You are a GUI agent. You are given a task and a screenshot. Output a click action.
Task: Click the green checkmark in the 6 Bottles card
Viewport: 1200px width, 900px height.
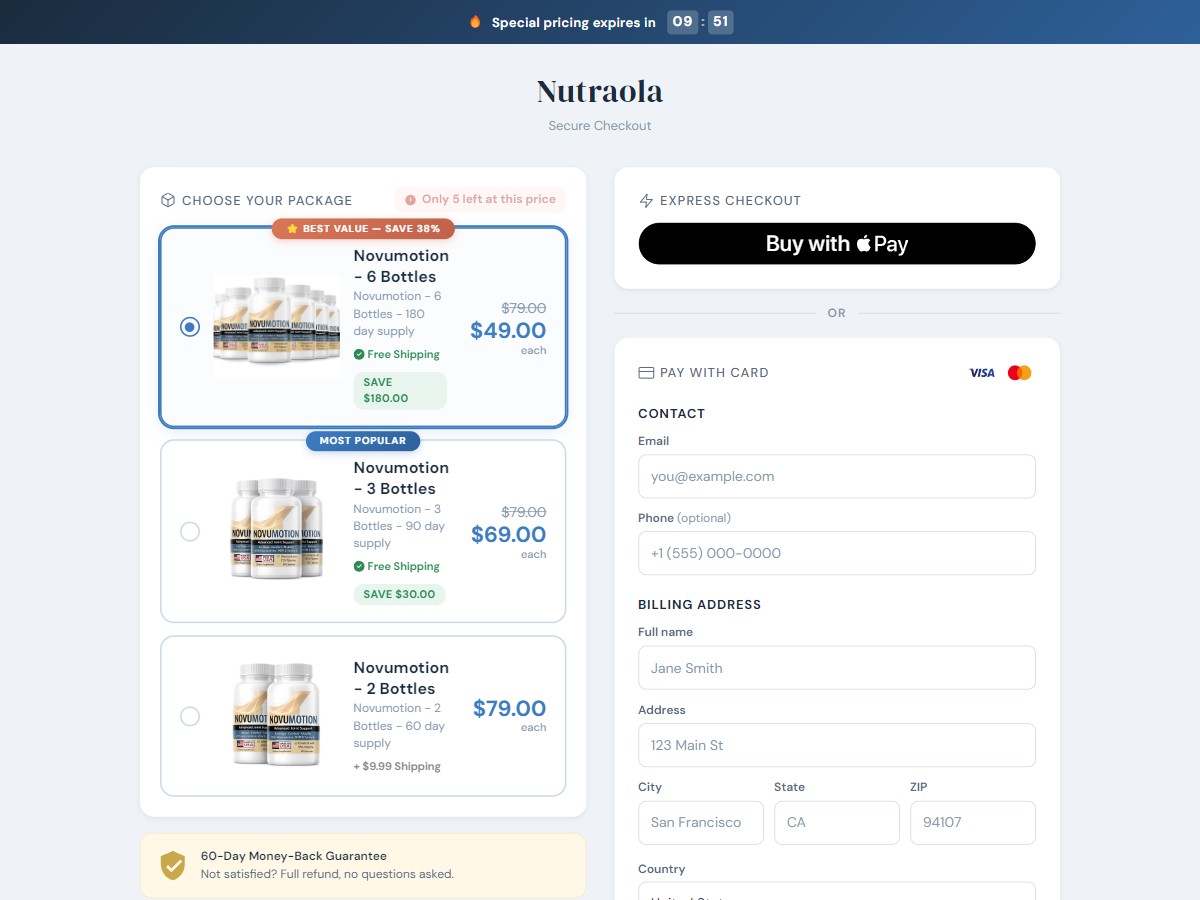point(359,354)
